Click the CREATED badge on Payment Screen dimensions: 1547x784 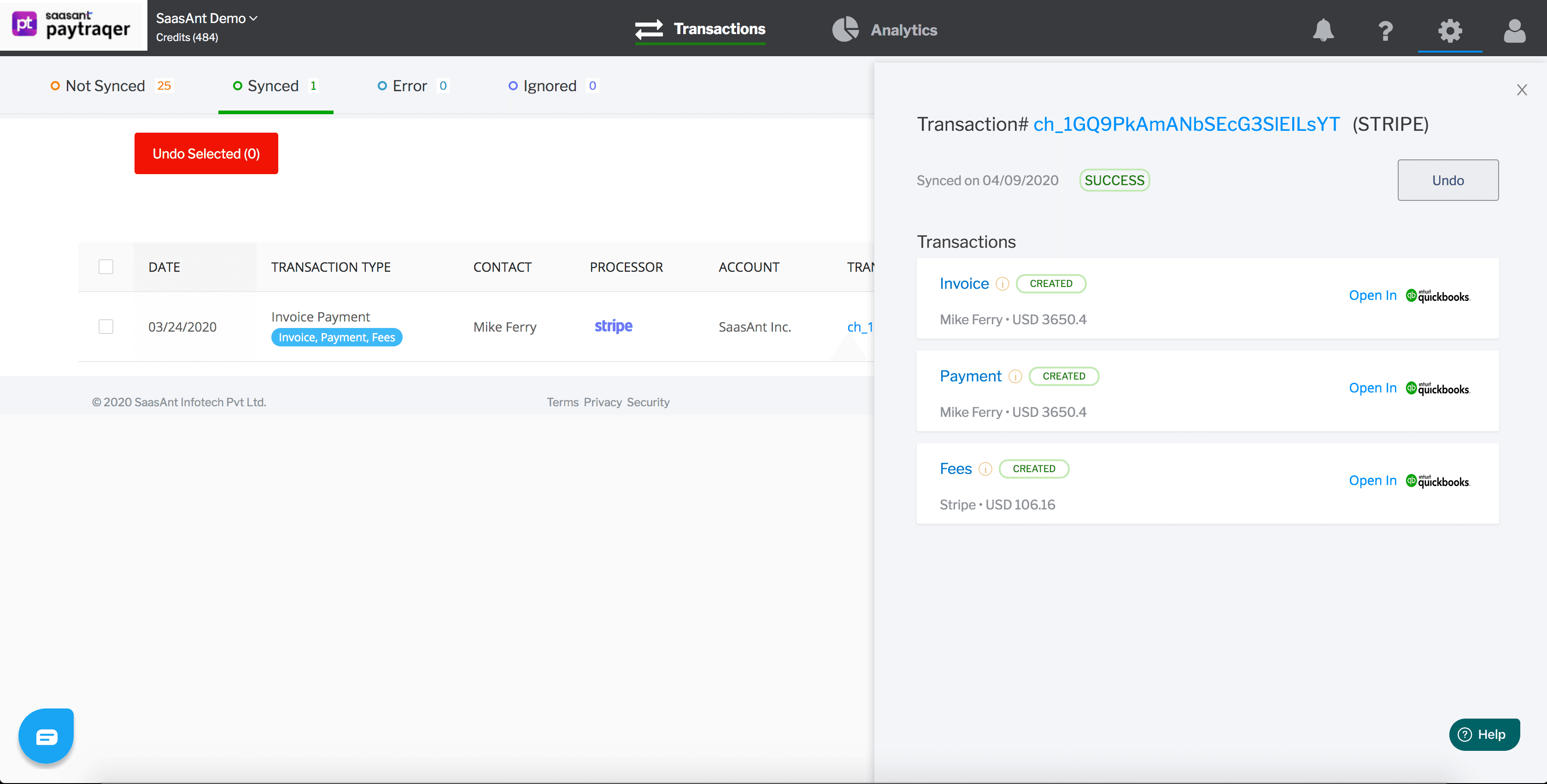(1064, 376)
